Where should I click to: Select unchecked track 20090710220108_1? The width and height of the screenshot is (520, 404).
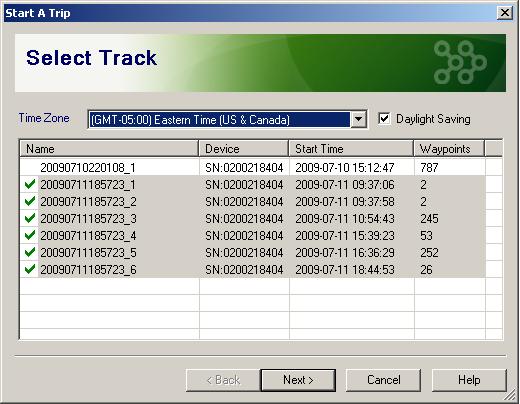pos(252,167)
